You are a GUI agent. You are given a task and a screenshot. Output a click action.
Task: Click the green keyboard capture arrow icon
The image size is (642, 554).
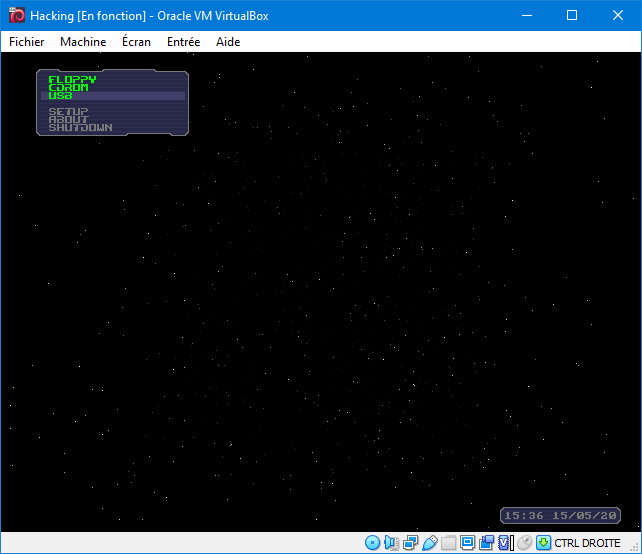tap(543, 543)
